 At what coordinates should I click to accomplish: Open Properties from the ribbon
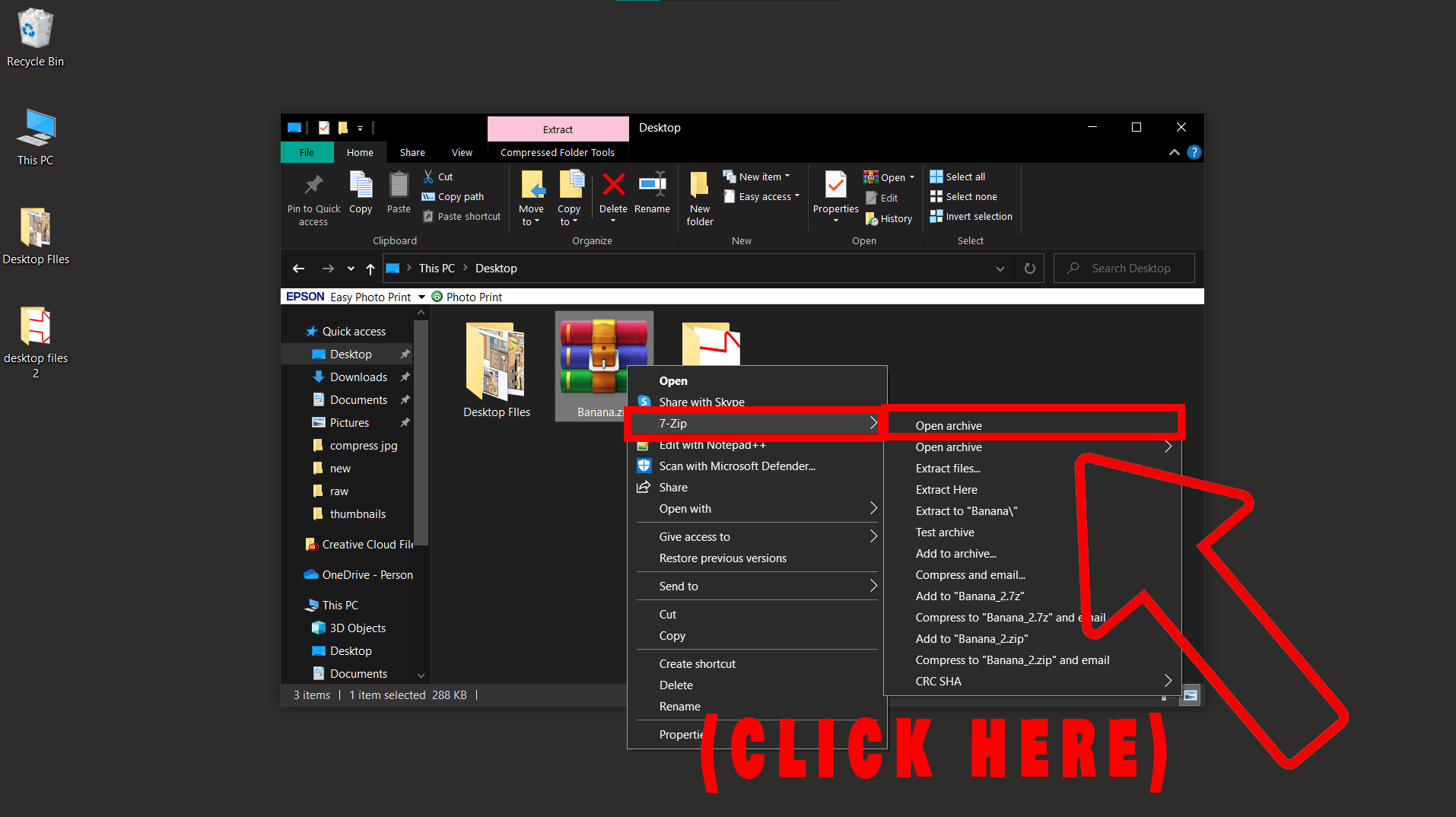click(835, 186)
